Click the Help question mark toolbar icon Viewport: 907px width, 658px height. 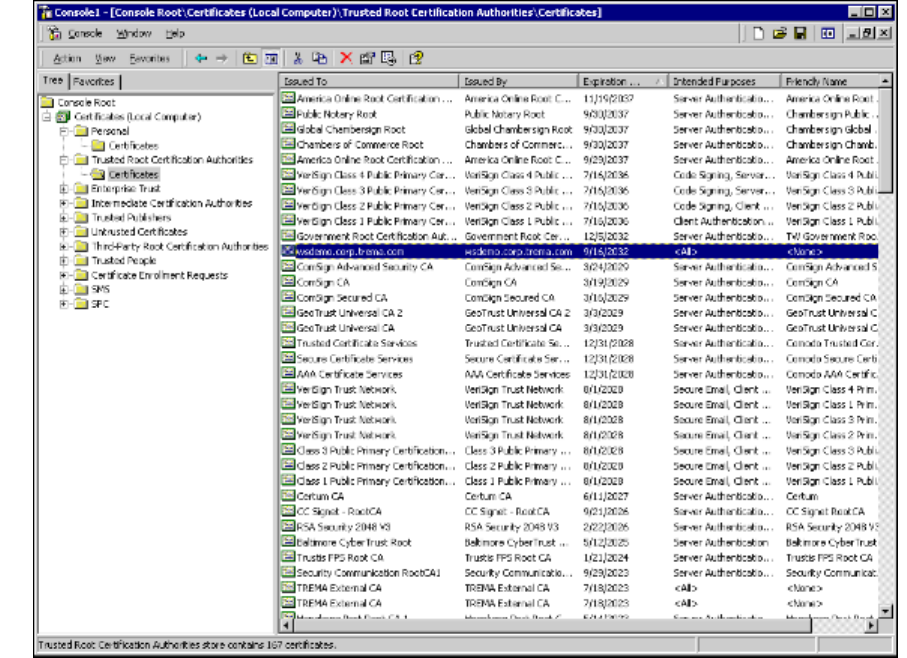[x=416, y=58]
